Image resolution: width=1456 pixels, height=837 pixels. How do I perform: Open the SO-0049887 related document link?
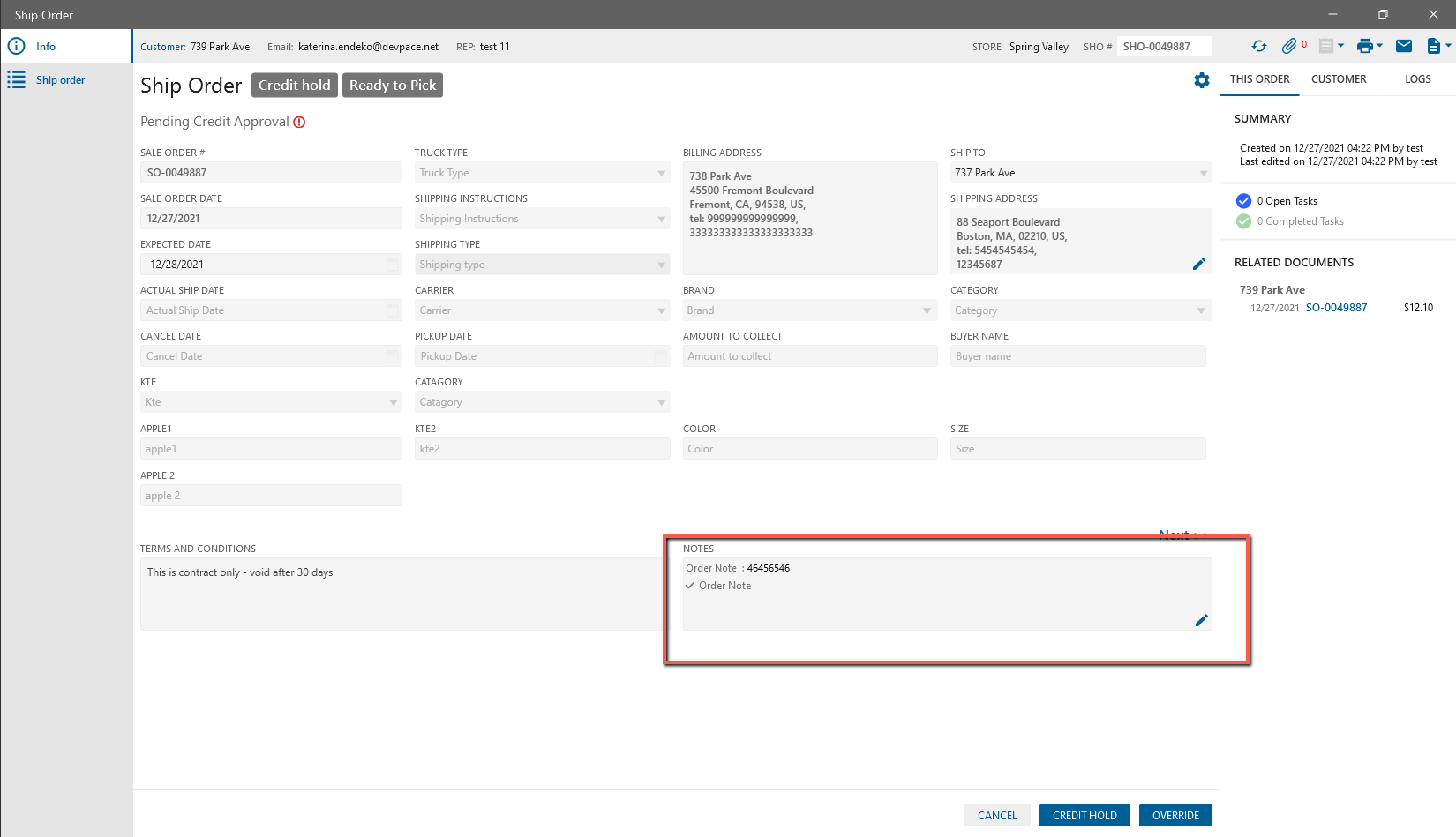1336,308
